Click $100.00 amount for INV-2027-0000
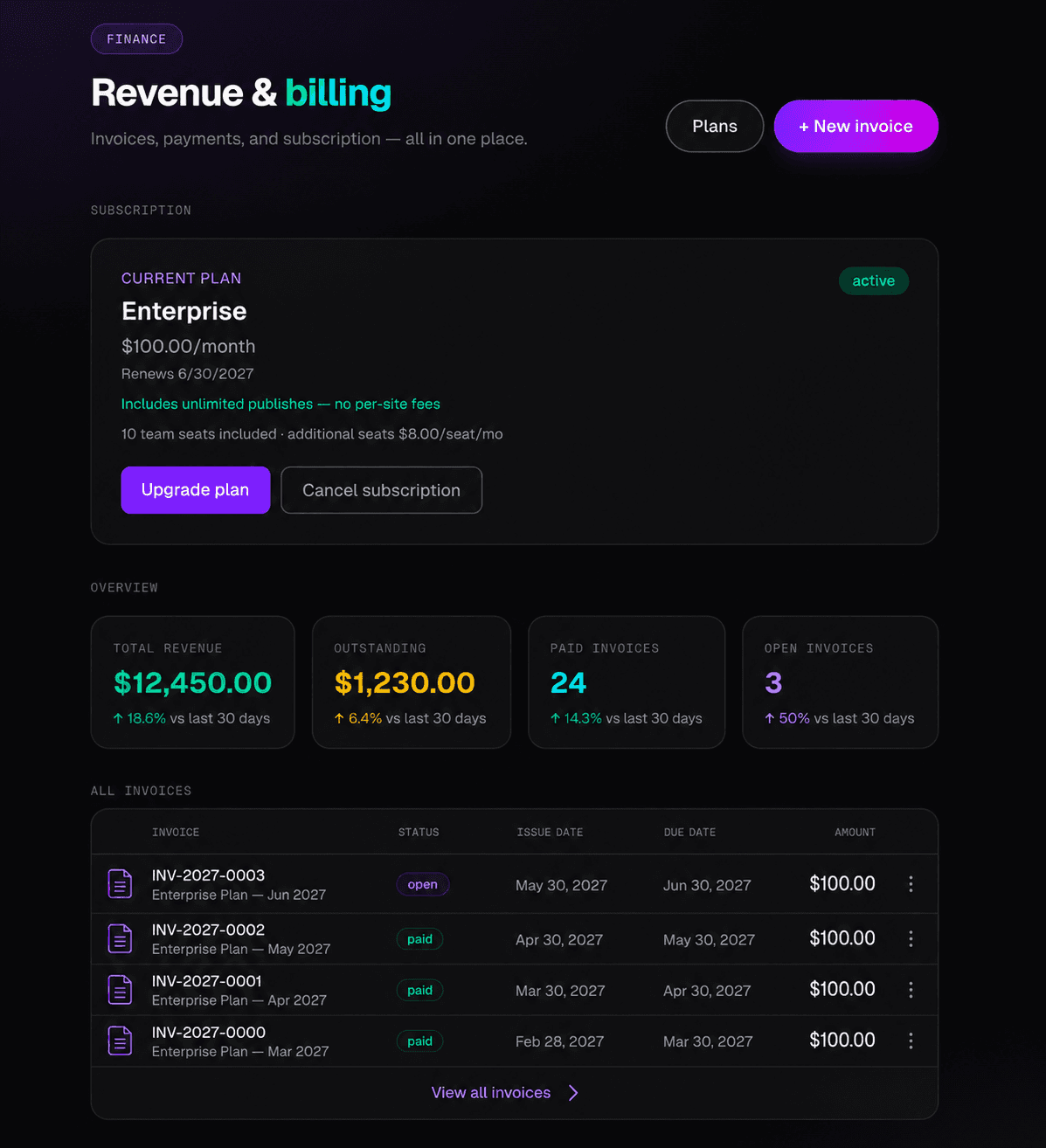Image resolution: width=1046 pixels, height=1148 pixels. pos(842,1040)
